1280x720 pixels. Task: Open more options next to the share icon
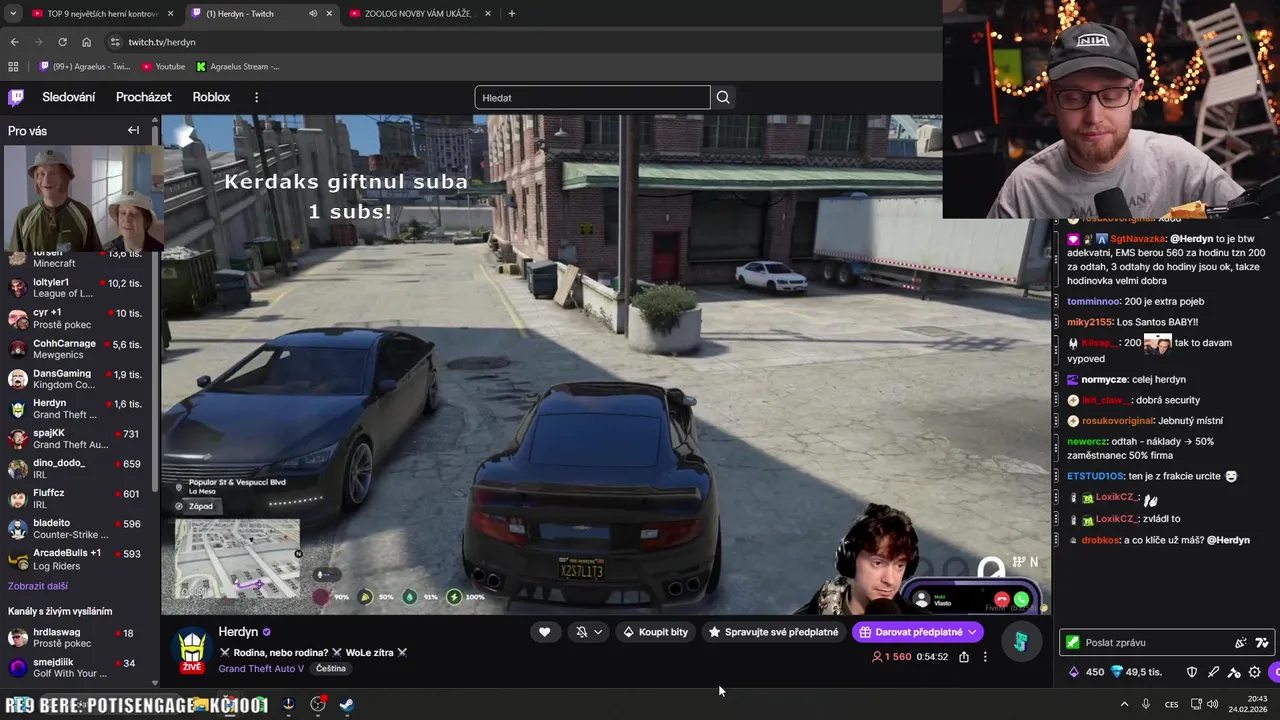pos(985,657)
